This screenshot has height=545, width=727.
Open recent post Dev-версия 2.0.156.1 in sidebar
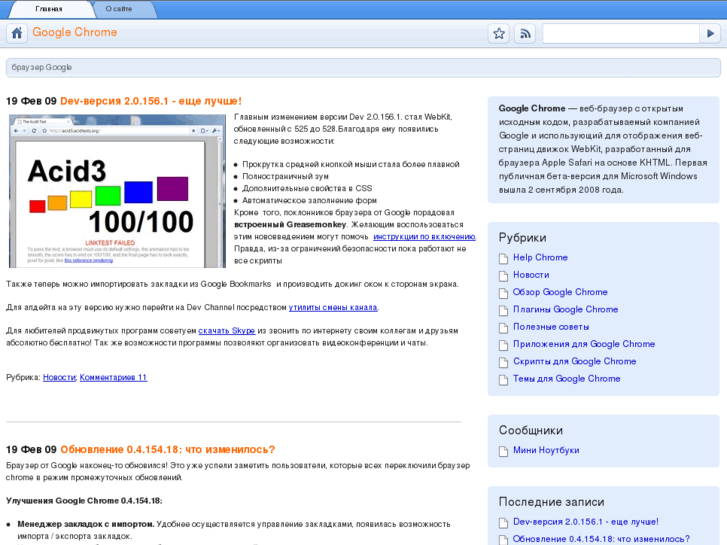pos(586,522)
